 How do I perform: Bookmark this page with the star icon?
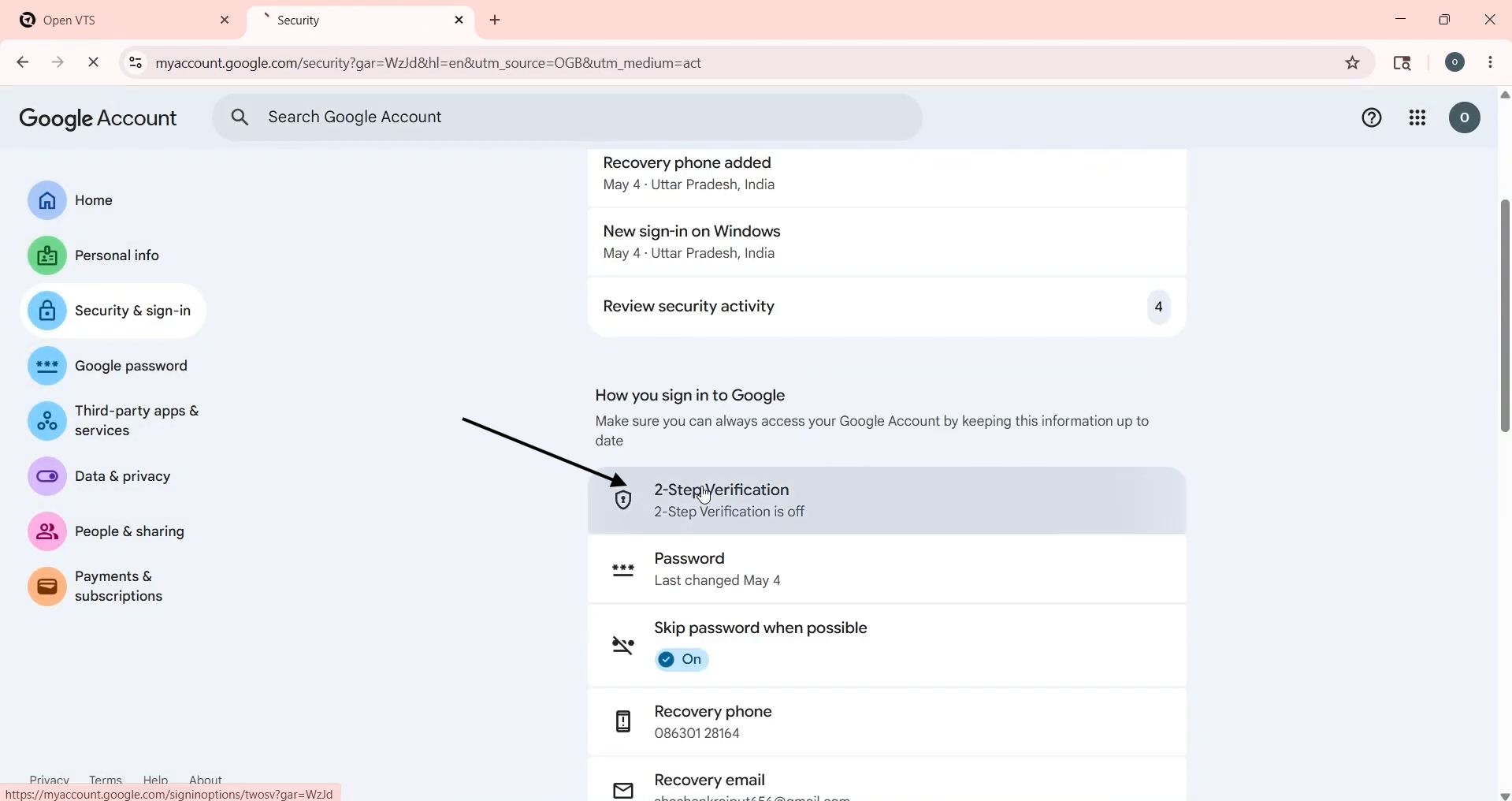coord(1353,63)
